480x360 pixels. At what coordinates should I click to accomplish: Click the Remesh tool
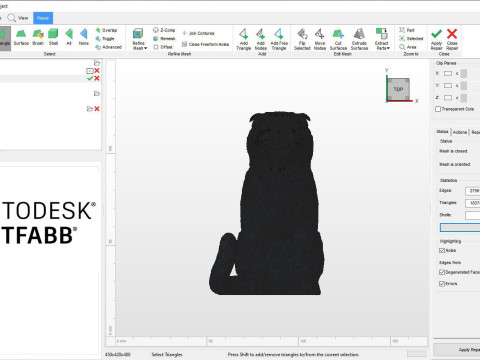coord(164,38)
